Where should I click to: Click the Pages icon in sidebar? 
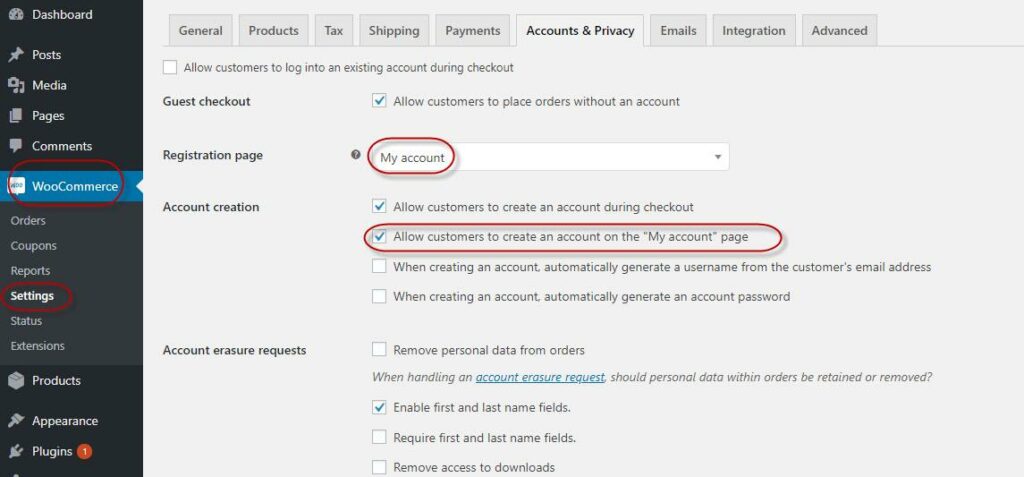tap(16, 116)
